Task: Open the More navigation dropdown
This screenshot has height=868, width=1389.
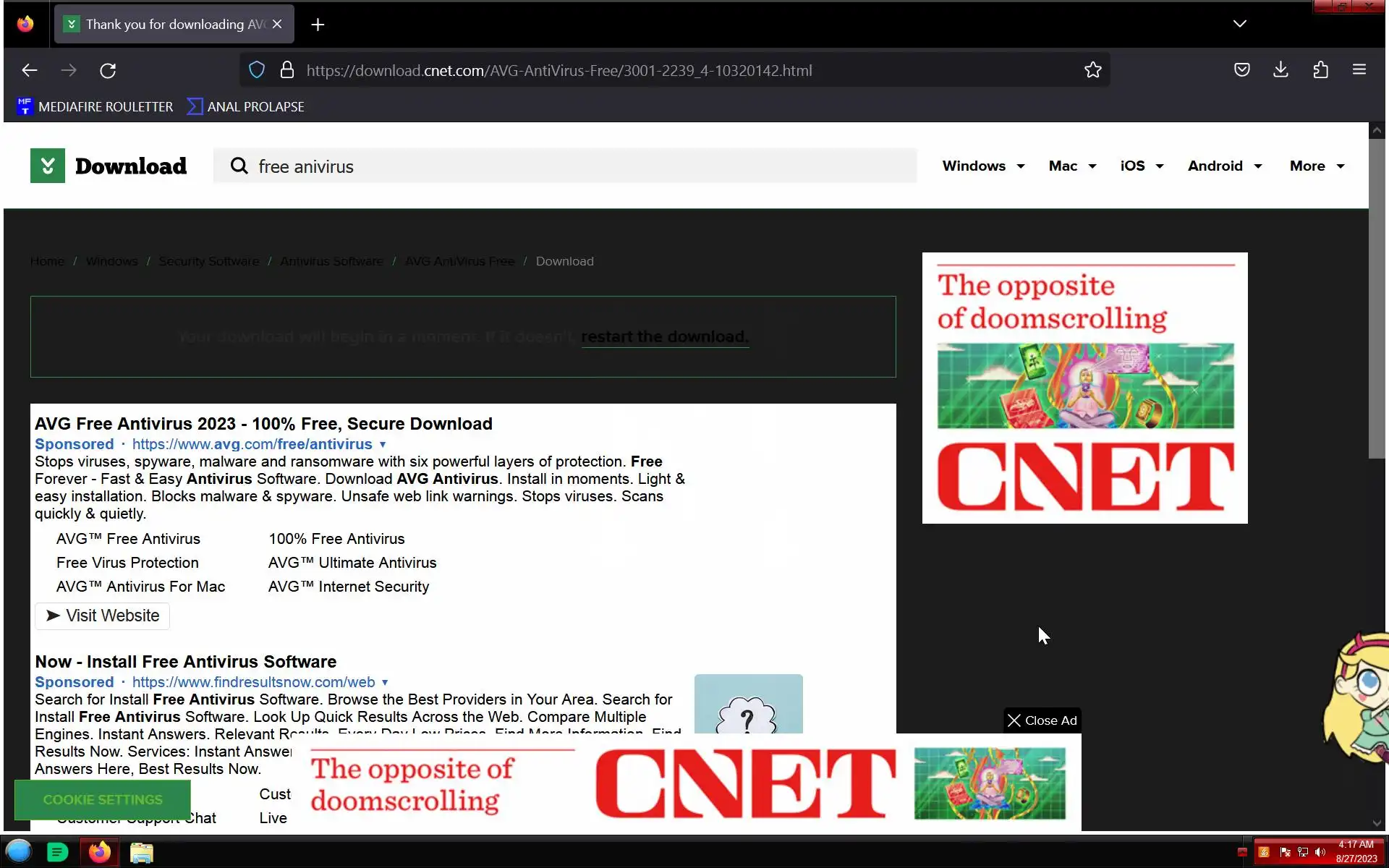Action: pos(1317,166)
